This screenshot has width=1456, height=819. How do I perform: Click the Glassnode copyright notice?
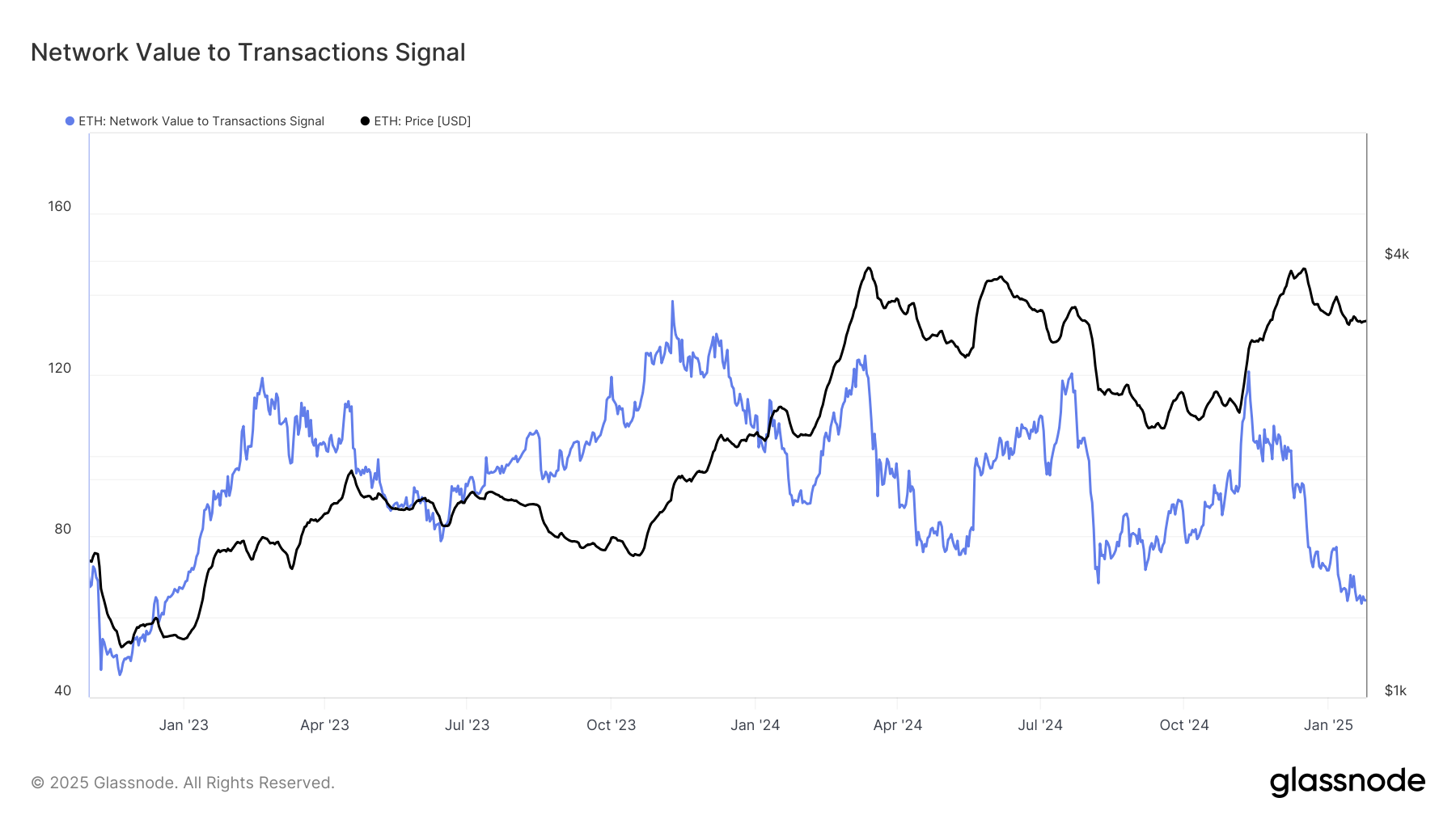[x=183, y=783]
